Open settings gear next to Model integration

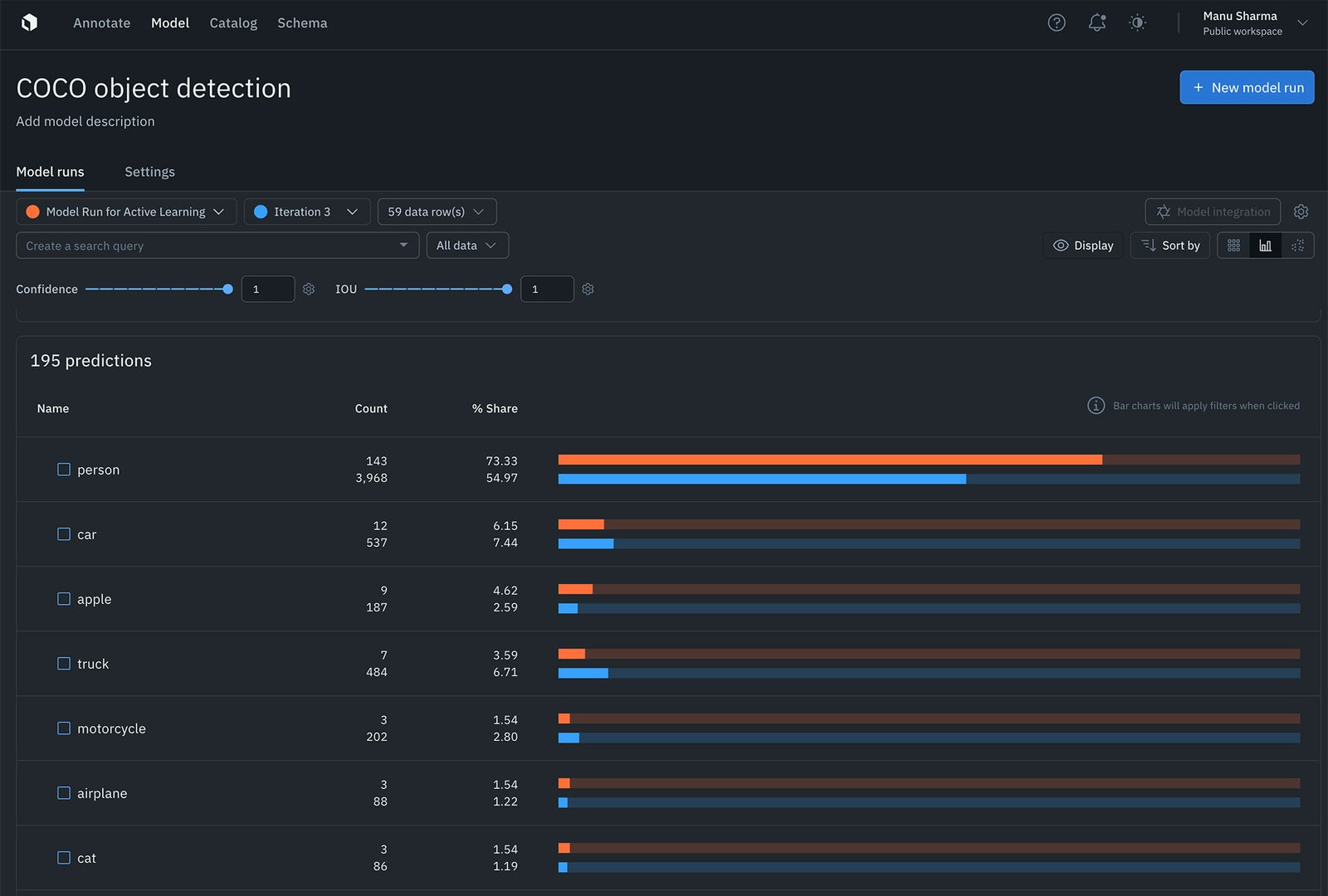1301,212
